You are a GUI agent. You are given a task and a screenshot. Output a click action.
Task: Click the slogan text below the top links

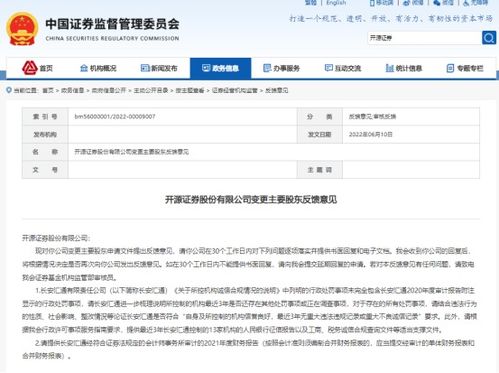[x=391, y=19]
